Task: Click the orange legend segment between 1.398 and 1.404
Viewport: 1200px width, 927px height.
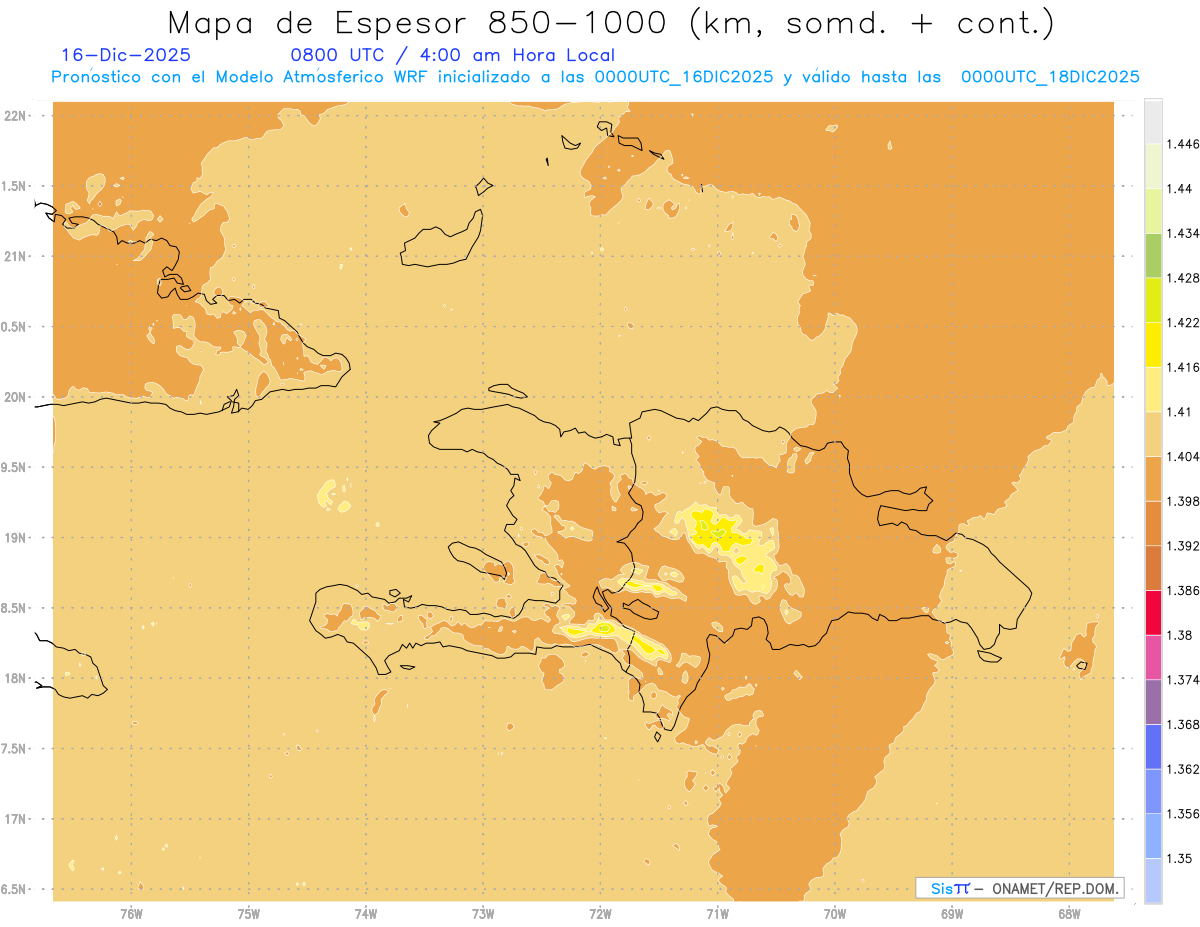Action: pos(1153,478)
